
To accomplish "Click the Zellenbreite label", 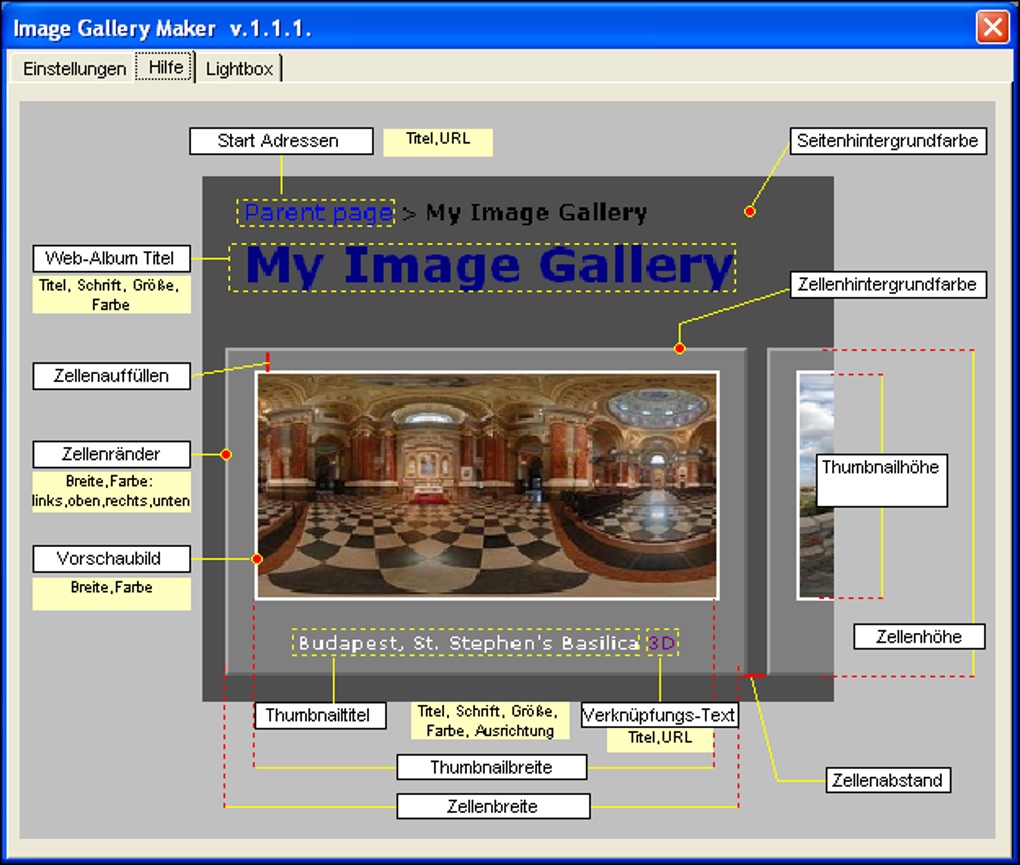I will pyautogui.click(x=493, y=806).
